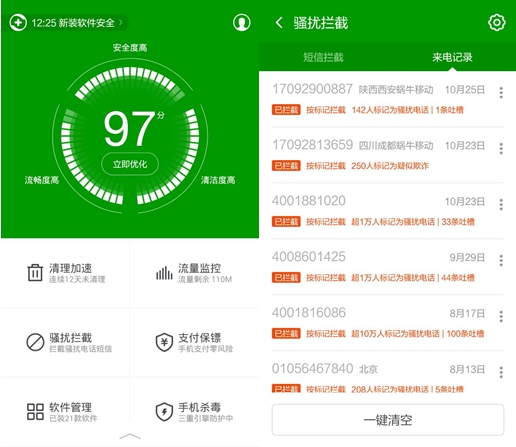Open 手机杀毒 lightning shield icon

coord(164,412)
